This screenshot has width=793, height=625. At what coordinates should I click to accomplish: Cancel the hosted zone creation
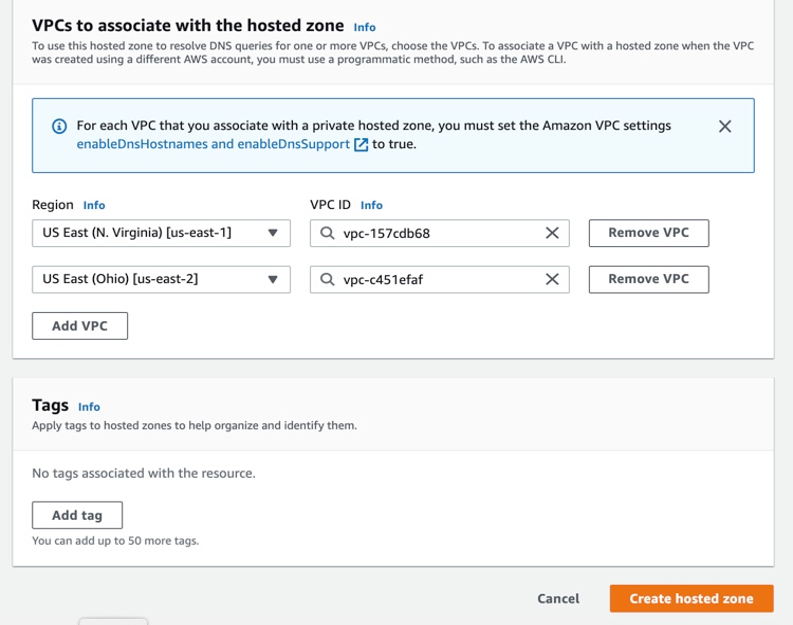(x=558, y=599)
